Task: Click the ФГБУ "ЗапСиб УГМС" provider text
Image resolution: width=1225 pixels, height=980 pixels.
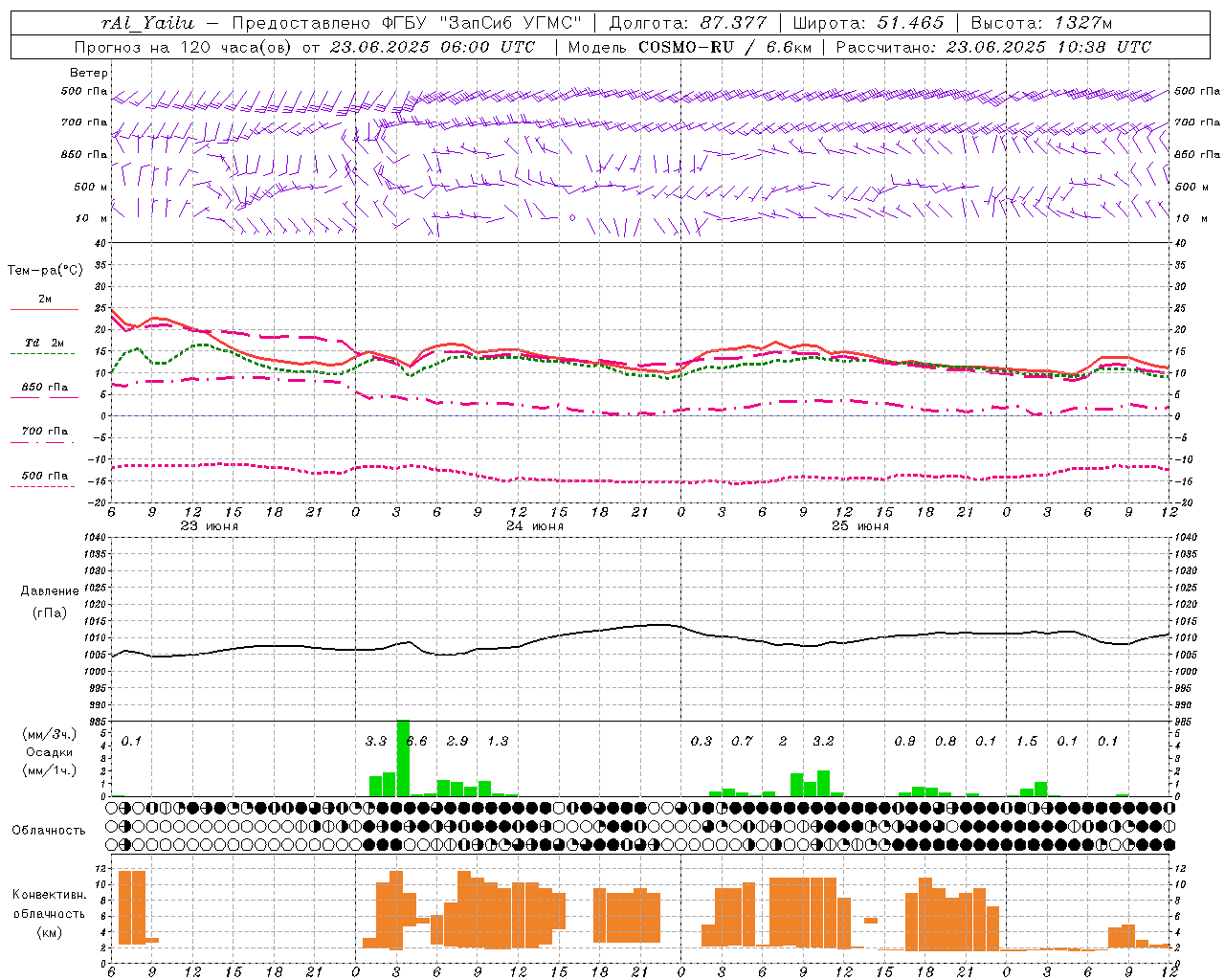Action: click(480, 23)
